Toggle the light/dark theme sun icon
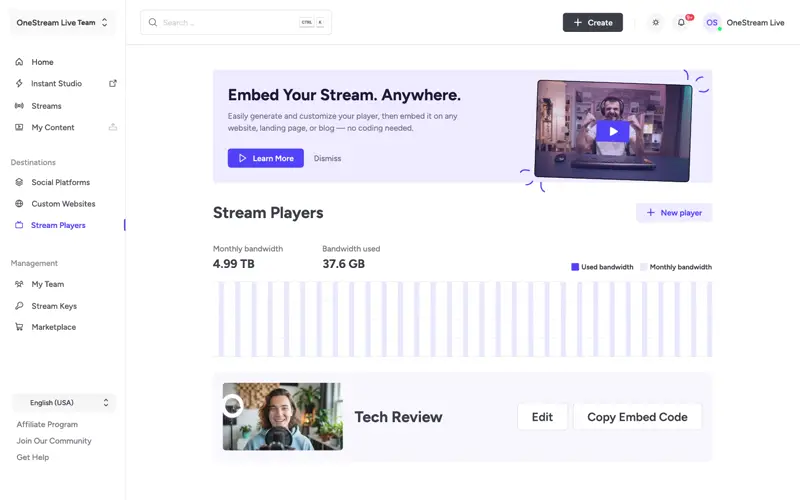 [x=656, y=22]
